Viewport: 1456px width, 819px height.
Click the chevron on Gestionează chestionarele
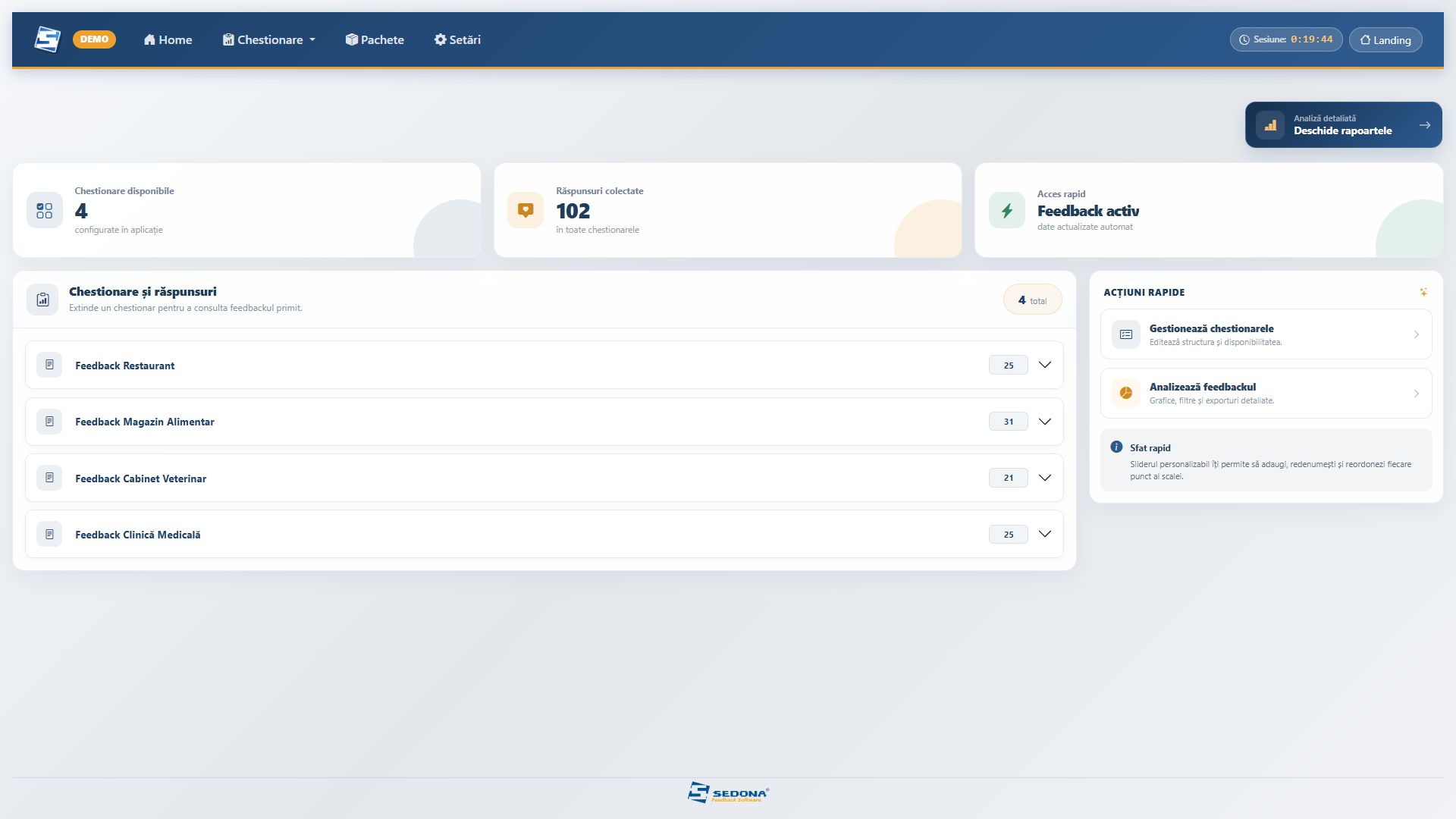[1416, 334]
